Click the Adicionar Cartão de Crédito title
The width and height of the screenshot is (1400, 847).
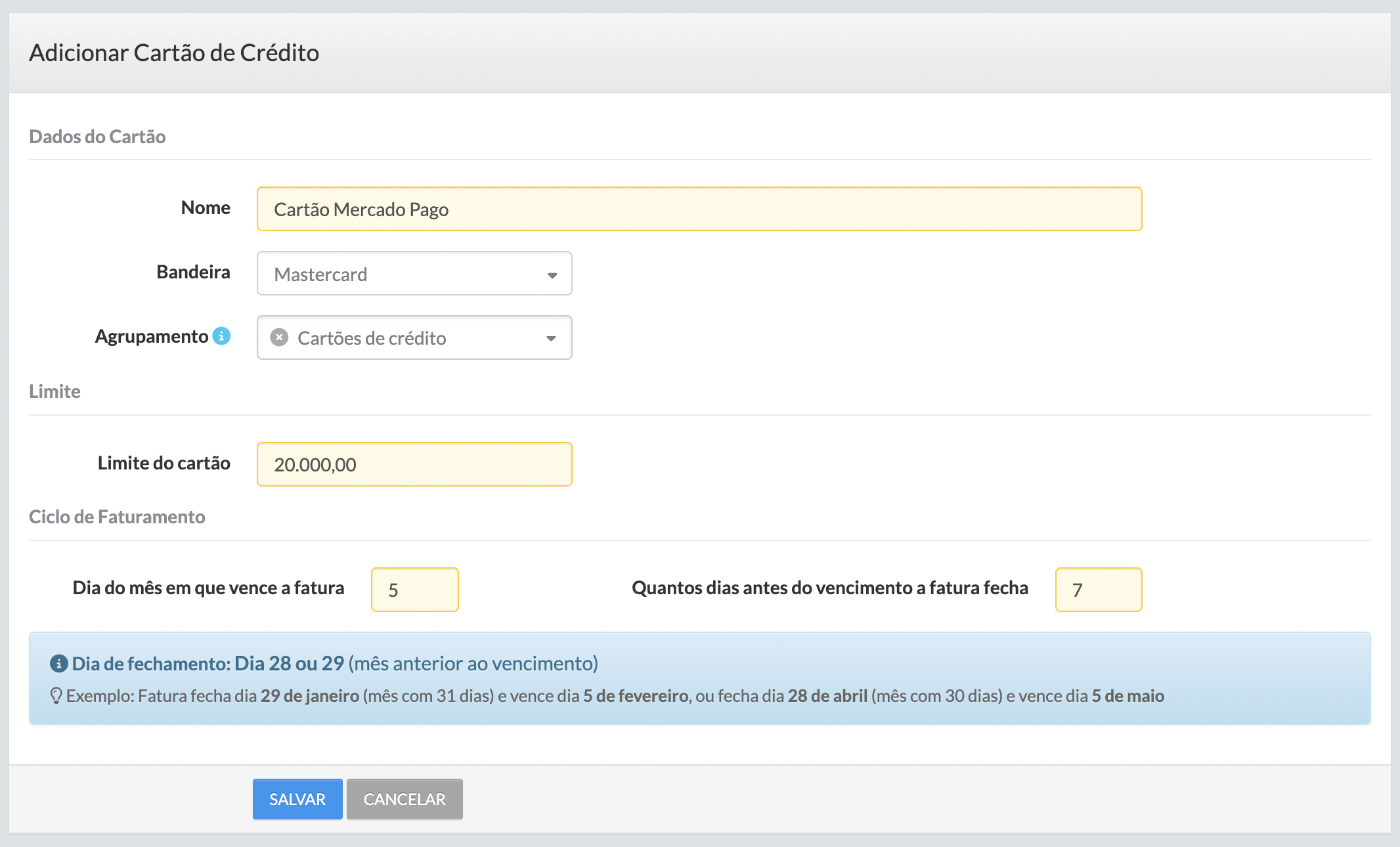coord(174,53)
